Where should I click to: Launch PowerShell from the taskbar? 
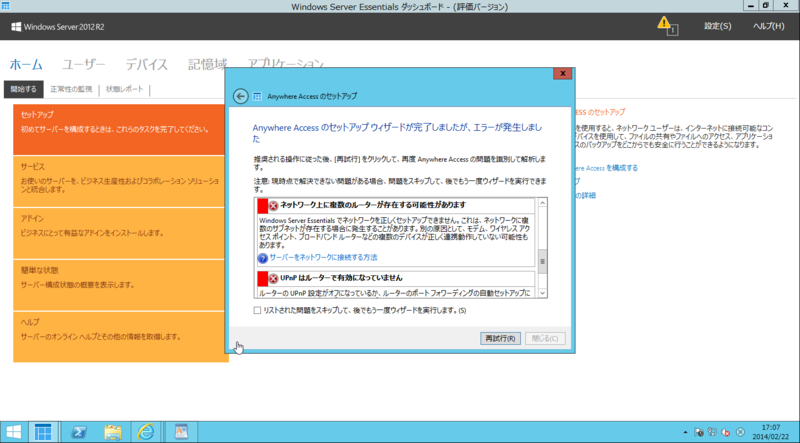pyautogui.click(x=78, y=432)
